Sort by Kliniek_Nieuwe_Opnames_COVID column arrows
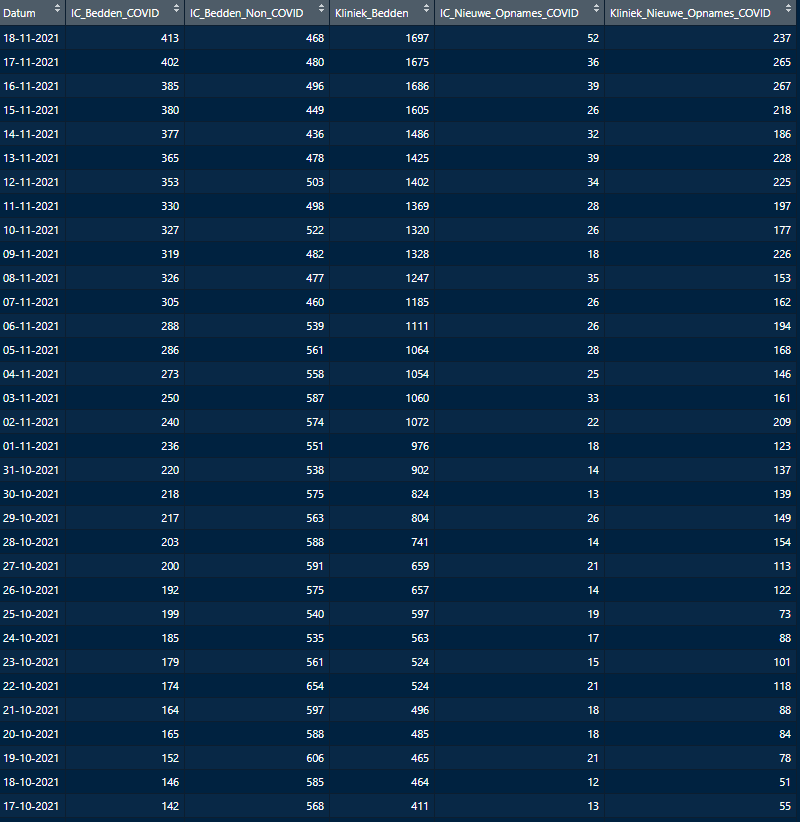This screenshot has height=822, width=800. point(788,9)
